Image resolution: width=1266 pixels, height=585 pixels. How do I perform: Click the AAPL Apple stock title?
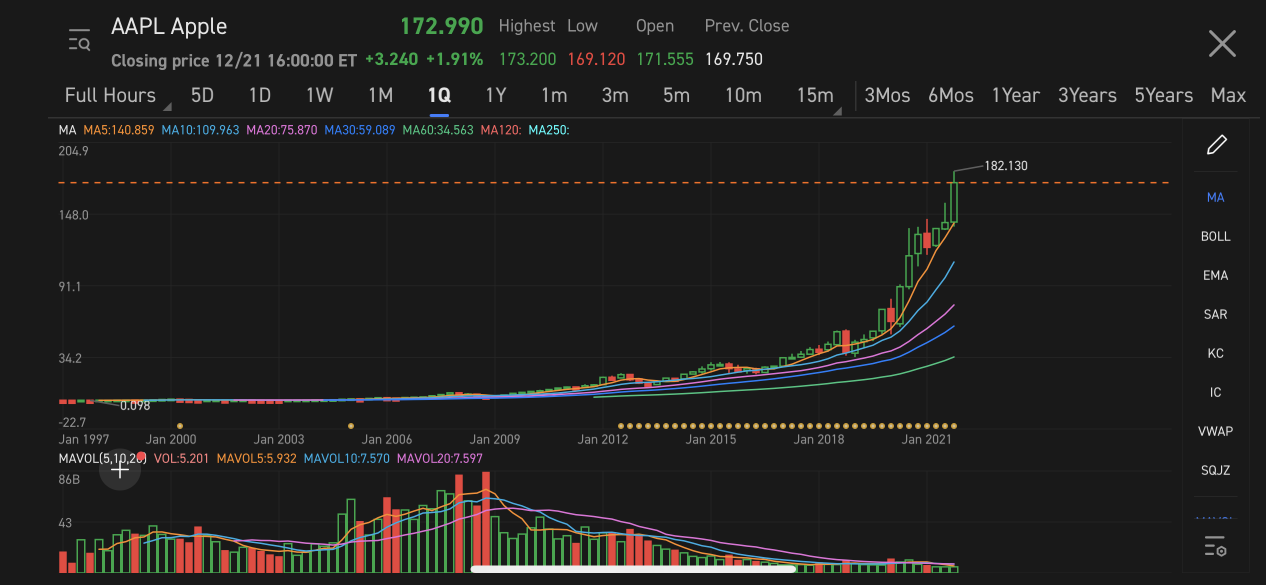pos(169,26)
